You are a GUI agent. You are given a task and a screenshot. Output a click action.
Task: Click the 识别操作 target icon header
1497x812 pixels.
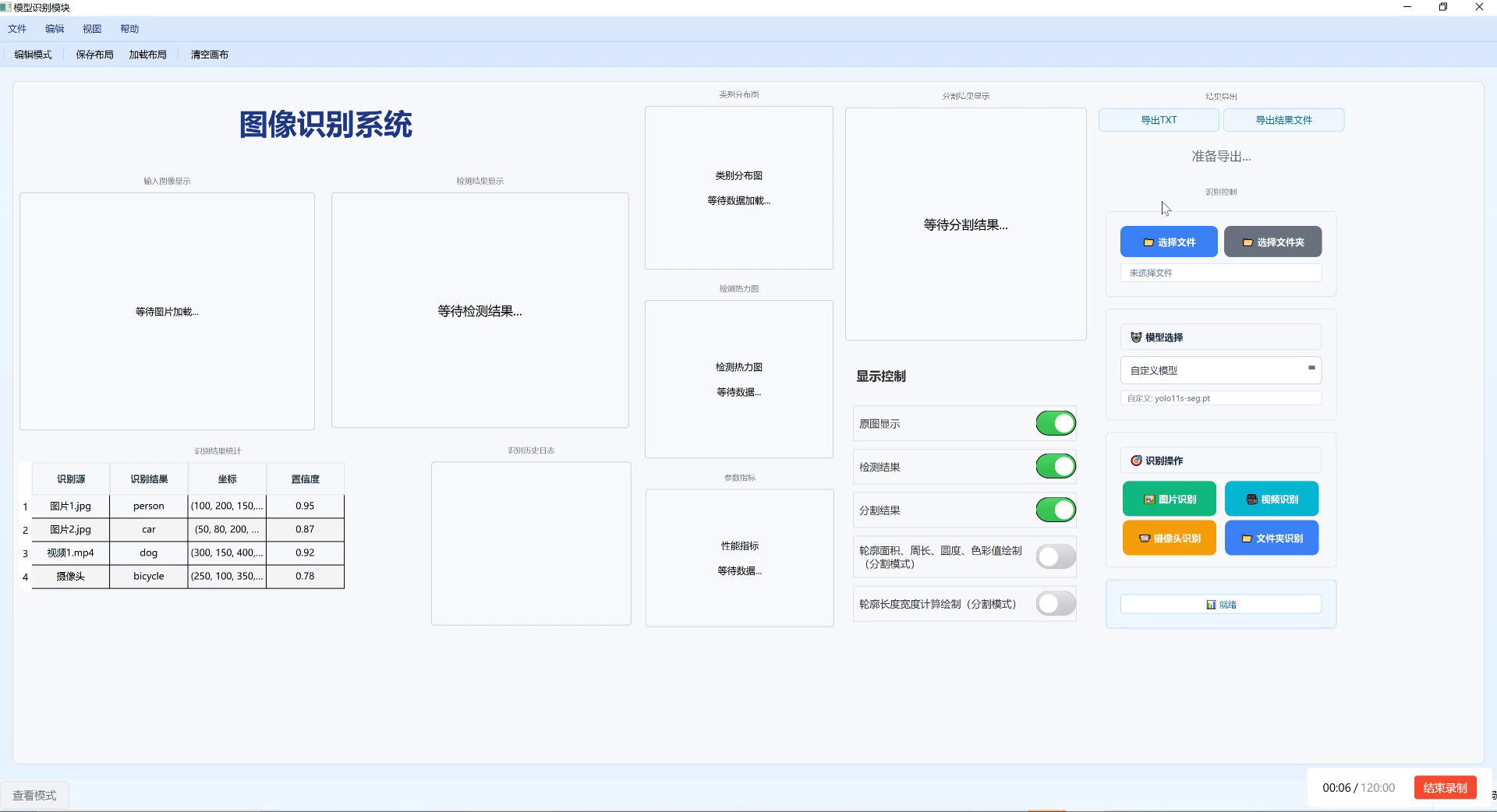click(1136, 460)
